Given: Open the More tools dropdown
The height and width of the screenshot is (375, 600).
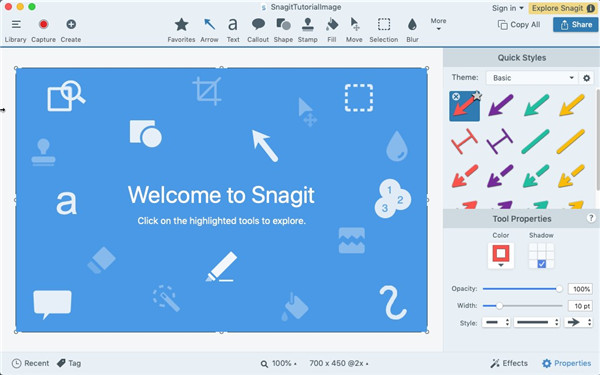Looking at the screenshot, I should [438, 24].
